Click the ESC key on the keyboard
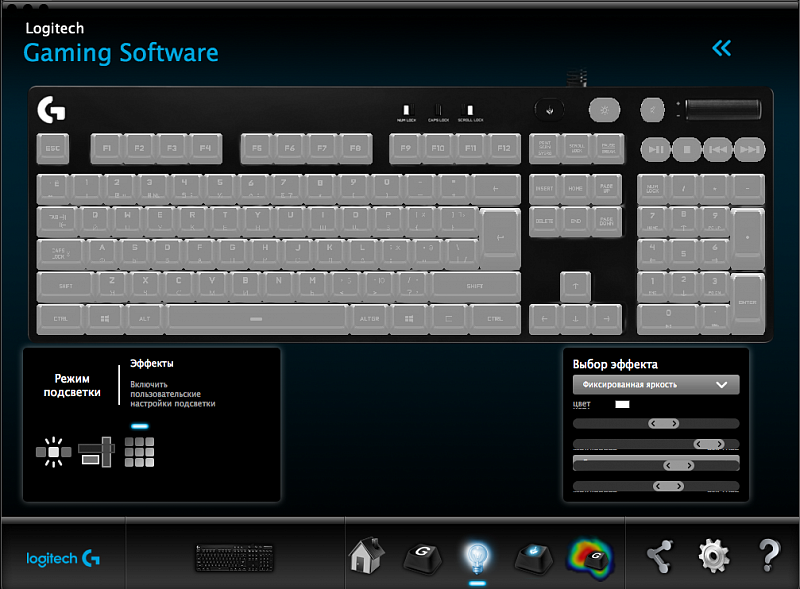 click(53, 149)
